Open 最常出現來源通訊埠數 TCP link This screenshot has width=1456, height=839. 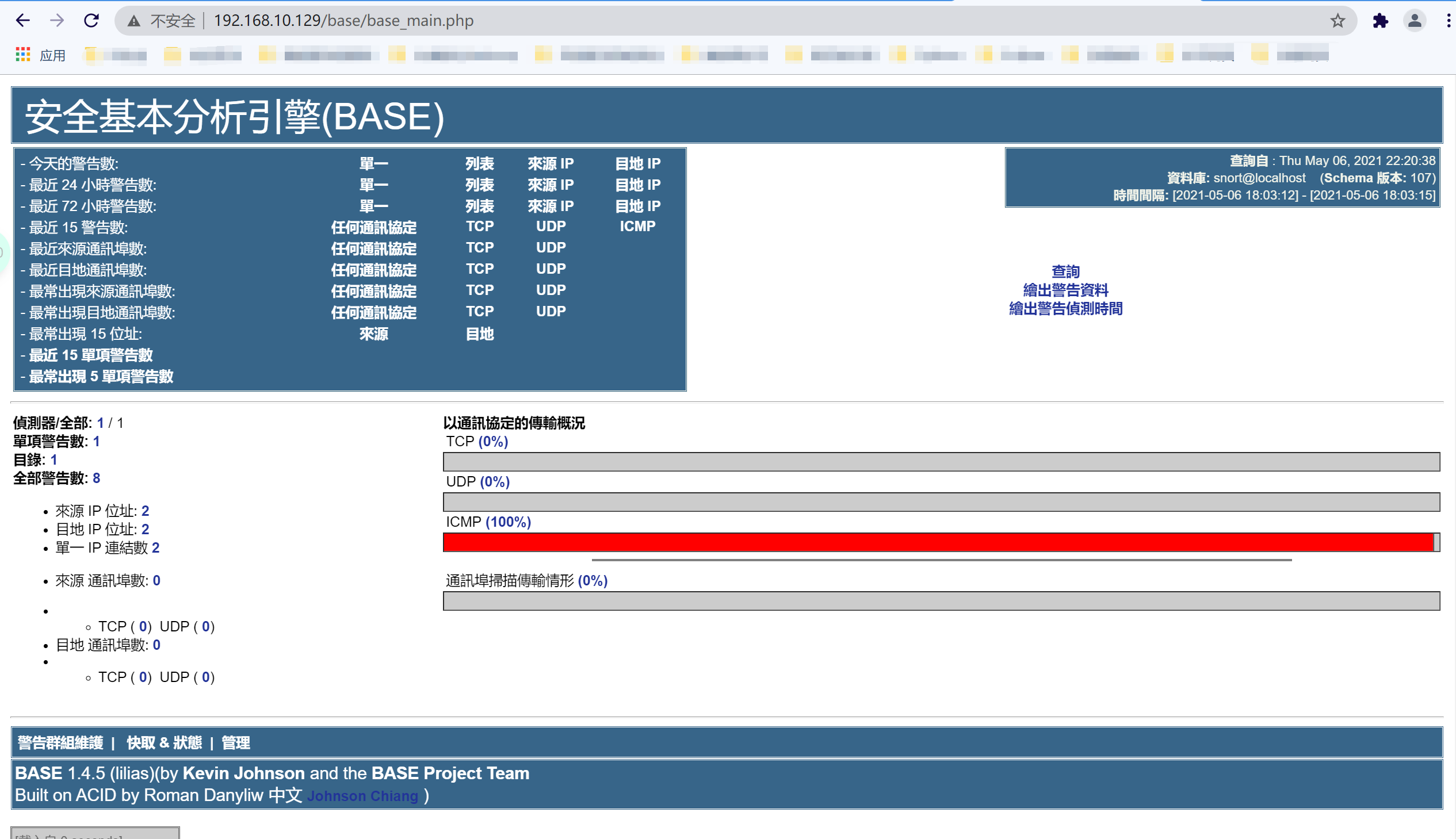pos(480,290)
